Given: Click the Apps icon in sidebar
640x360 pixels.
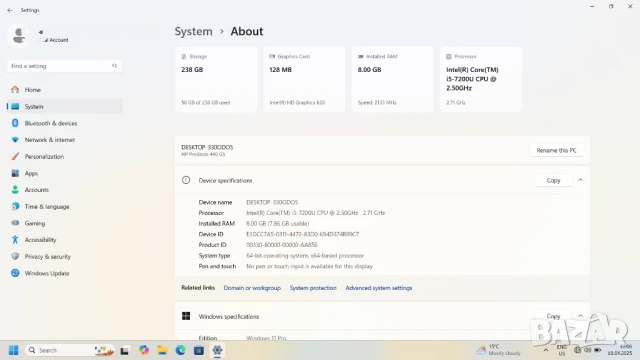Looking at the screenshot, I should coord(15,173).
